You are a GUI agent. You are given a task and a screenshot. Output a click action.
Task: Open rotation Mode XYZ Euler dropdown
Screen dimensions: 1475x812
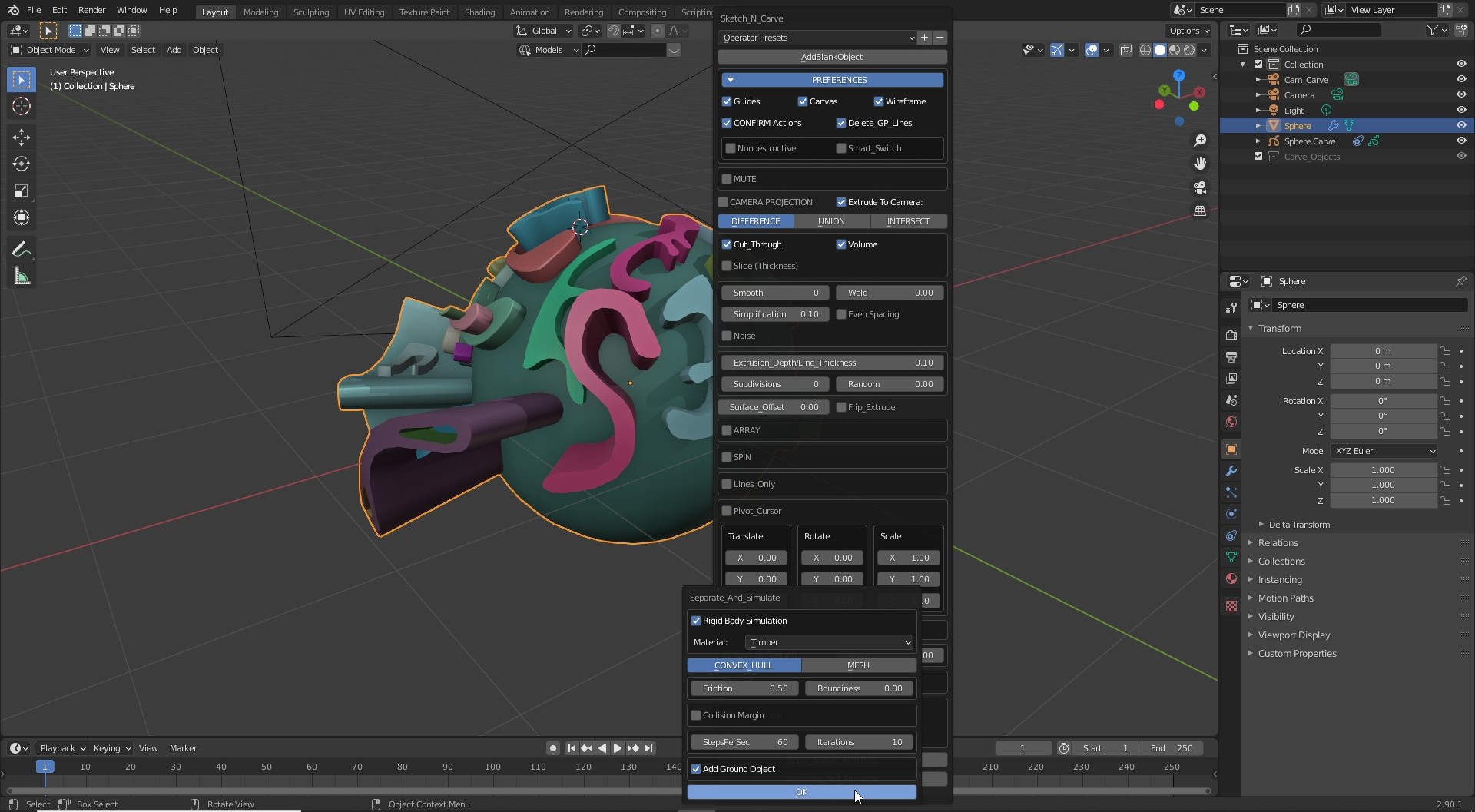coord(1384,451)
